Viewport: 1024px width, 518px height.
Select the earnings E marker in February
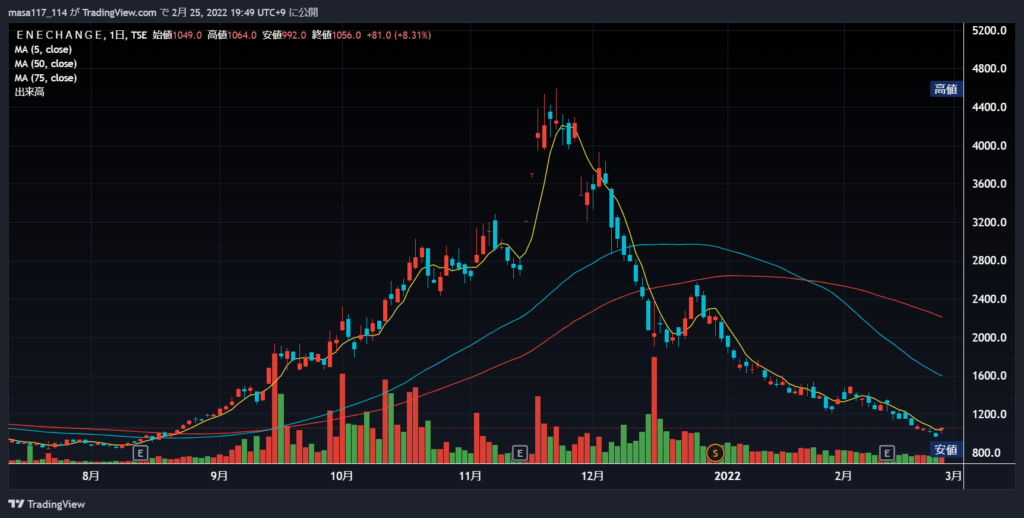tap(886, 452)
